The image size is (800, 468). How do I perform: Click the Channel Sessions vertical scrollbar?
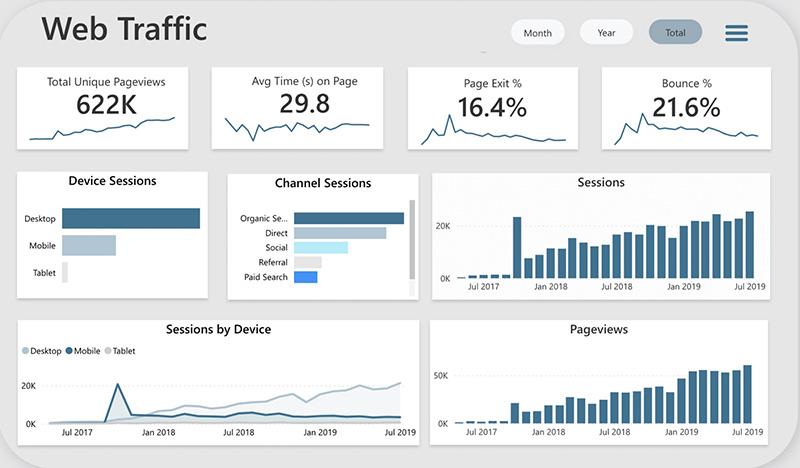click(x=412, y=240)
